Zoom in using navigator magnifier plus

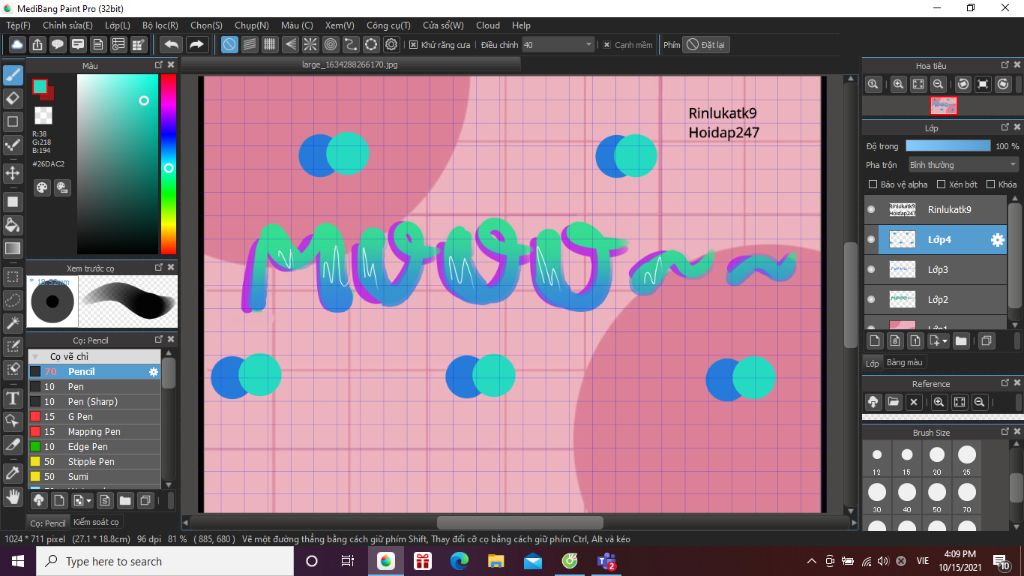pos(899,84)
